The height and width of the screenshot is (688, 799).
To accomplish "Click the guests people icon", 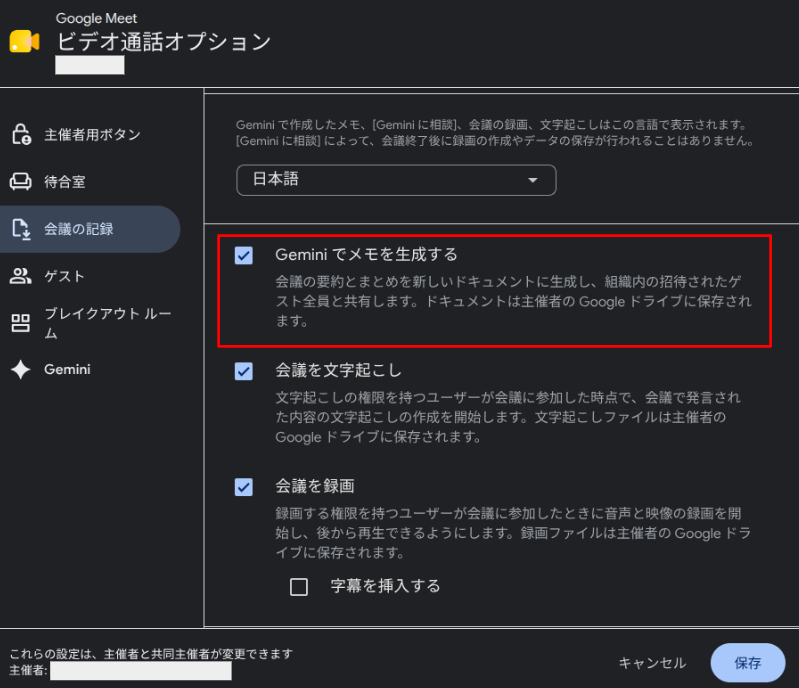I will coord(20,276).
